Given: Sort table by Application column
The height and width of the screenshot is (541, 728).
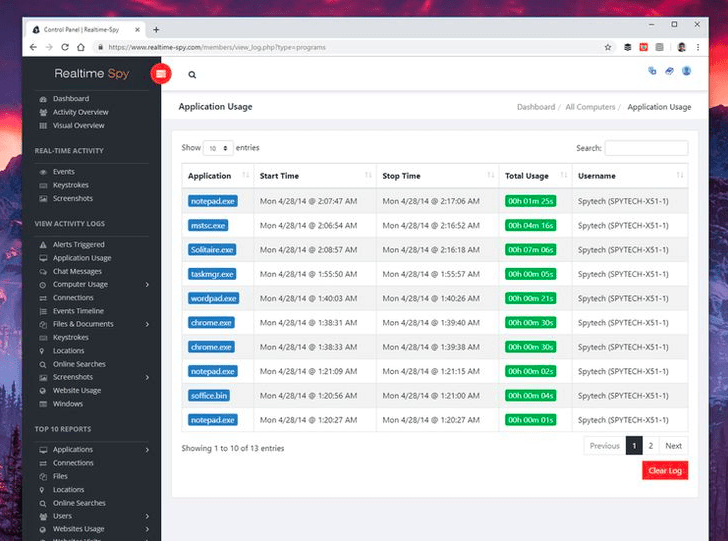Looking at the screenshot, I should click(217, 176).
